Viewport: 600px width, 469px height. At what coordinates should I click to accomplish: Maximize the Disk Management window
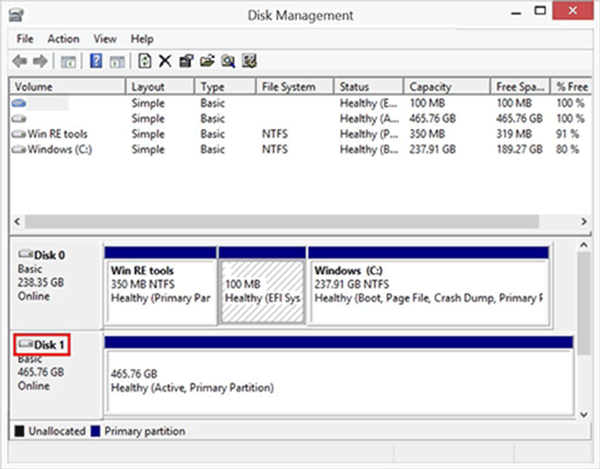pyautogui.click(x=540, y=11)
